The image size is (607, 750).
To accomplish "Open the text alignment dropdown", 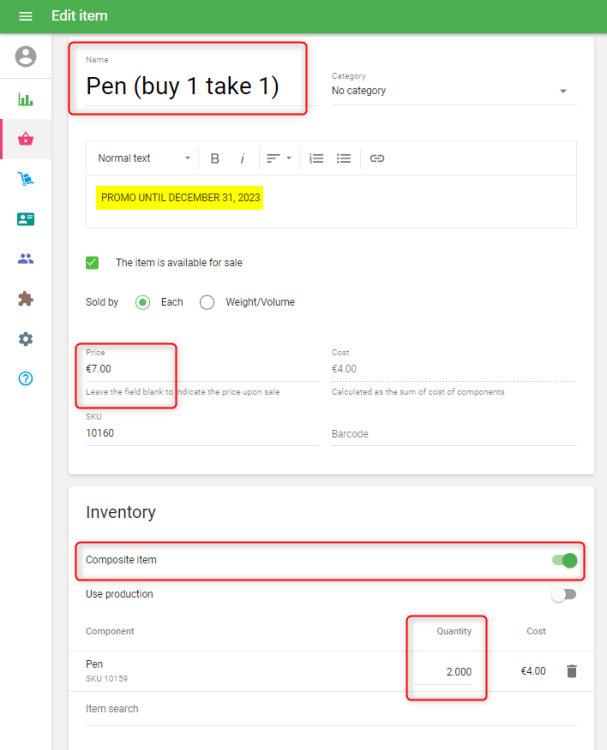I will (x=278, y=158).
